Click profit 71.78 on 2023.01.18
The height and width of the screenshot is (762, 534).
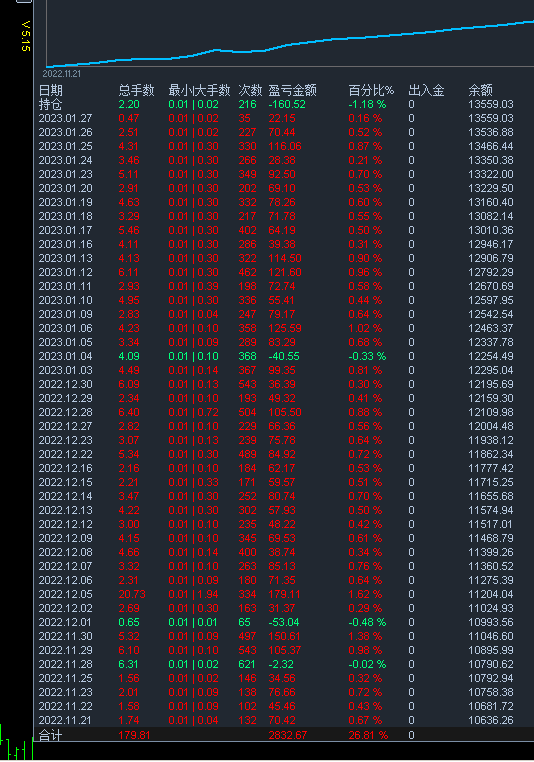coord(282,217)
